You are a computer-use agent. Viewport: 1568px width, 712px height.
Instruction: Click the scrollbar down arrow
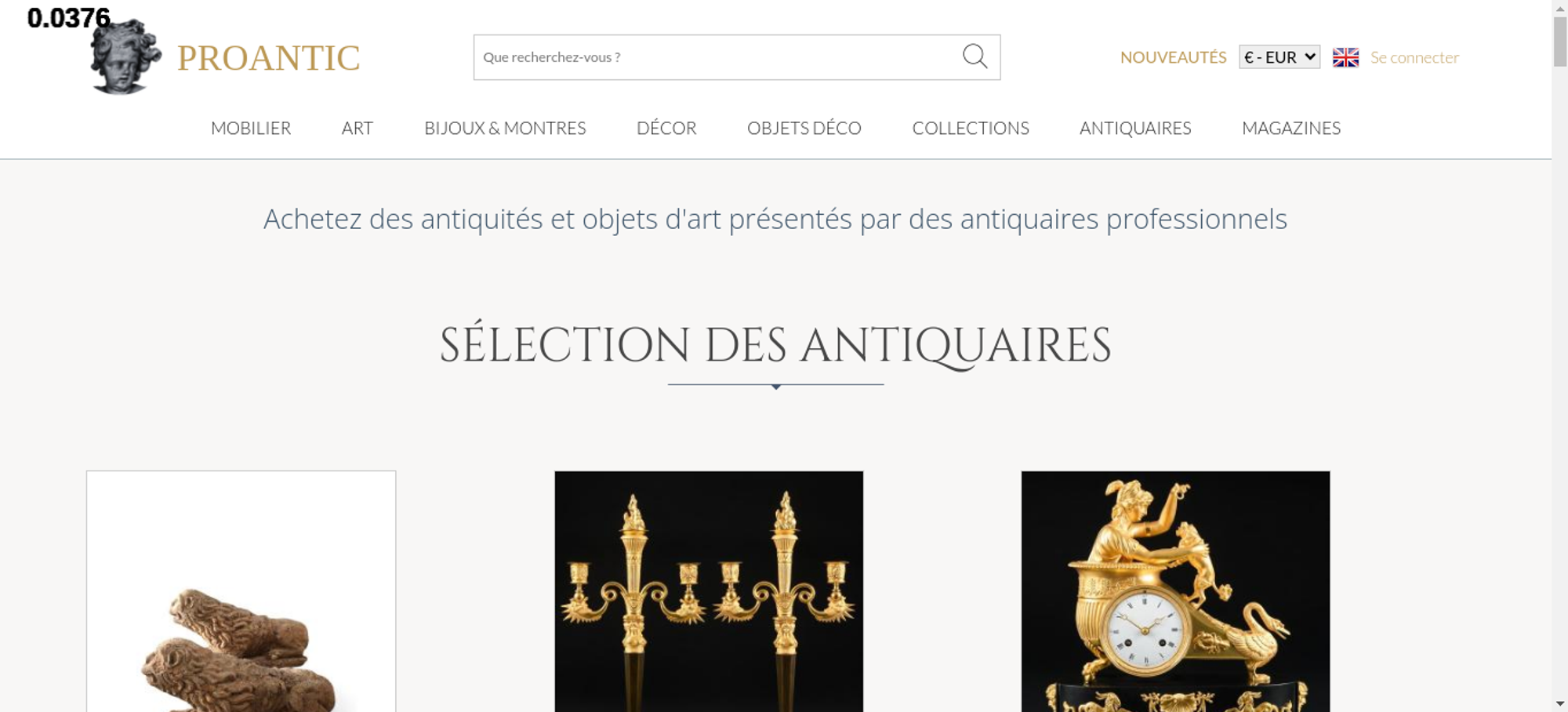pos(1560,703)
